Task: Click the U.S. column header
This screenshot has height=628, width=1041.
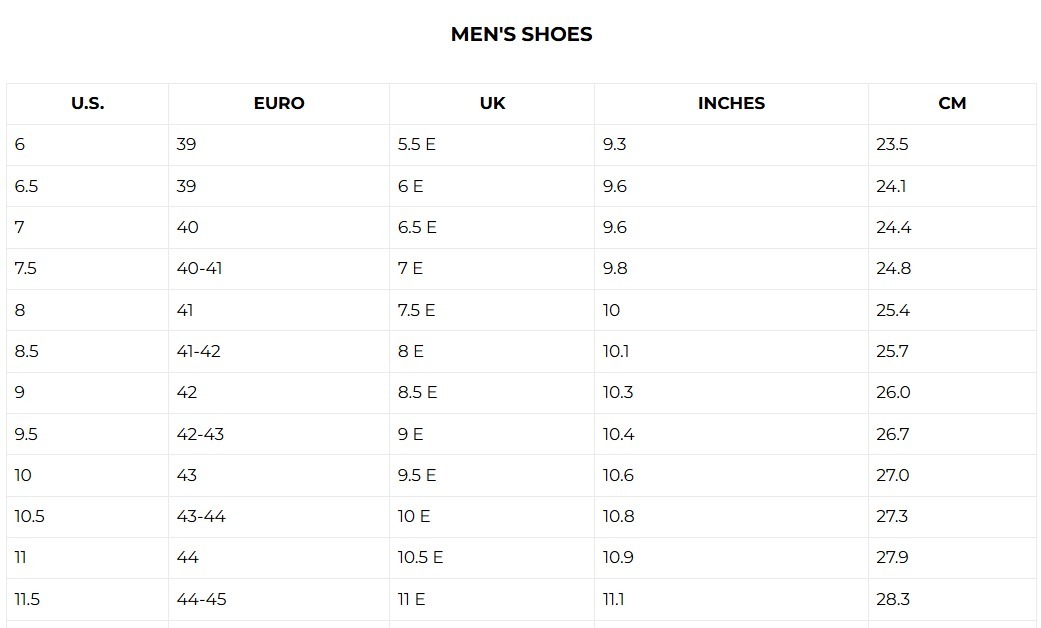Action: coord(87,103)
